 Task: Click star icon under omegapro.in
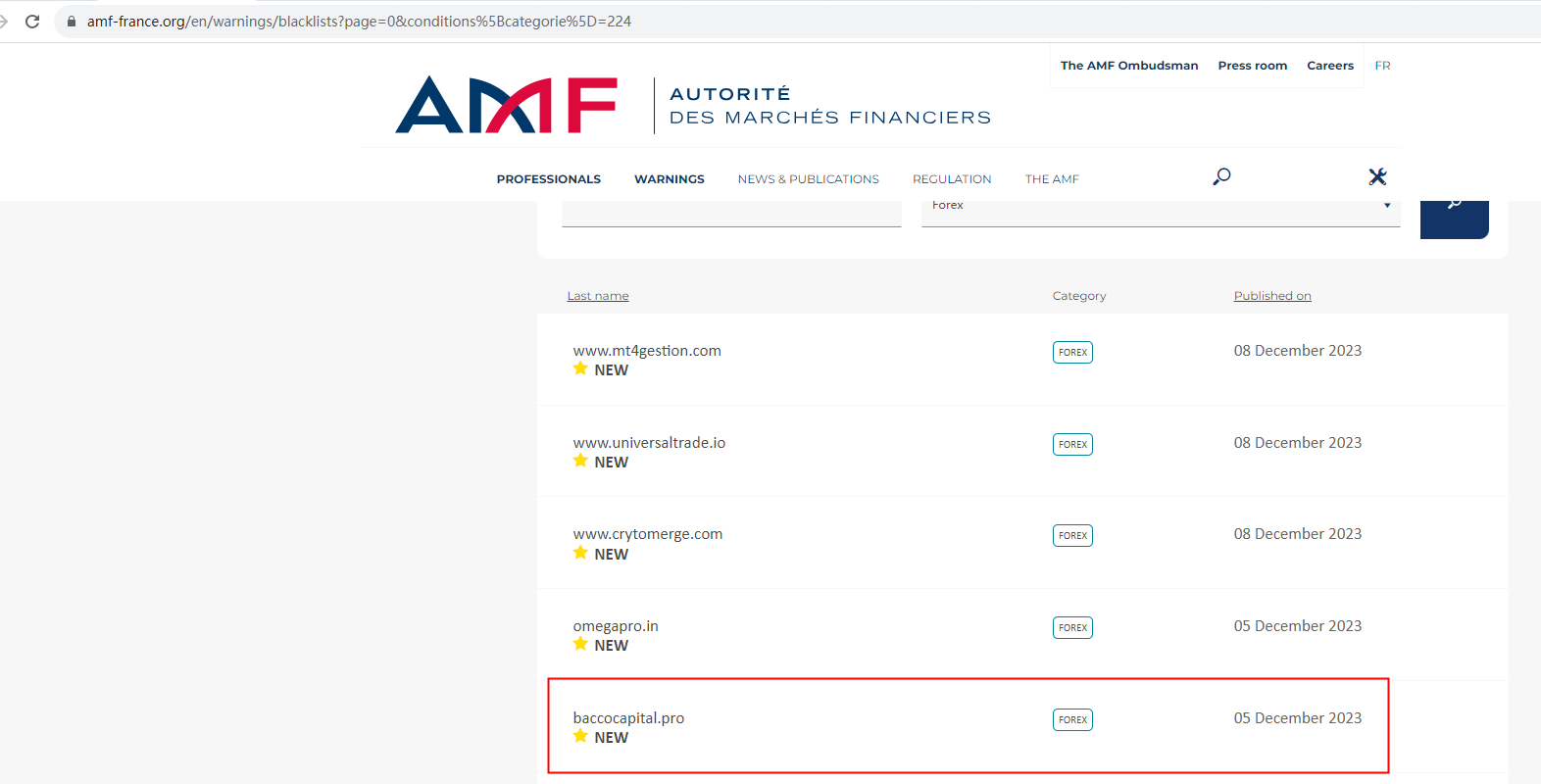580,644
